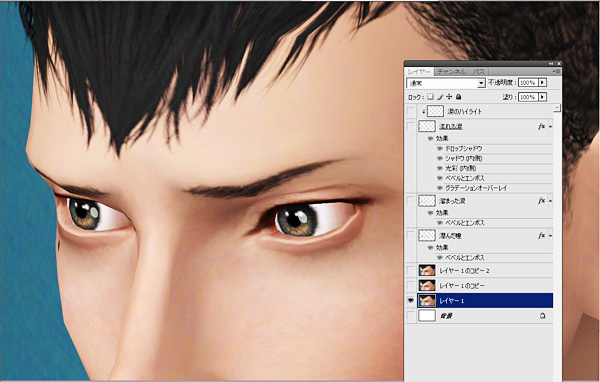Click the selected レイヤー 1 thumbnail
This screenshot has width=600, height=382.
(x=427, y=300)
